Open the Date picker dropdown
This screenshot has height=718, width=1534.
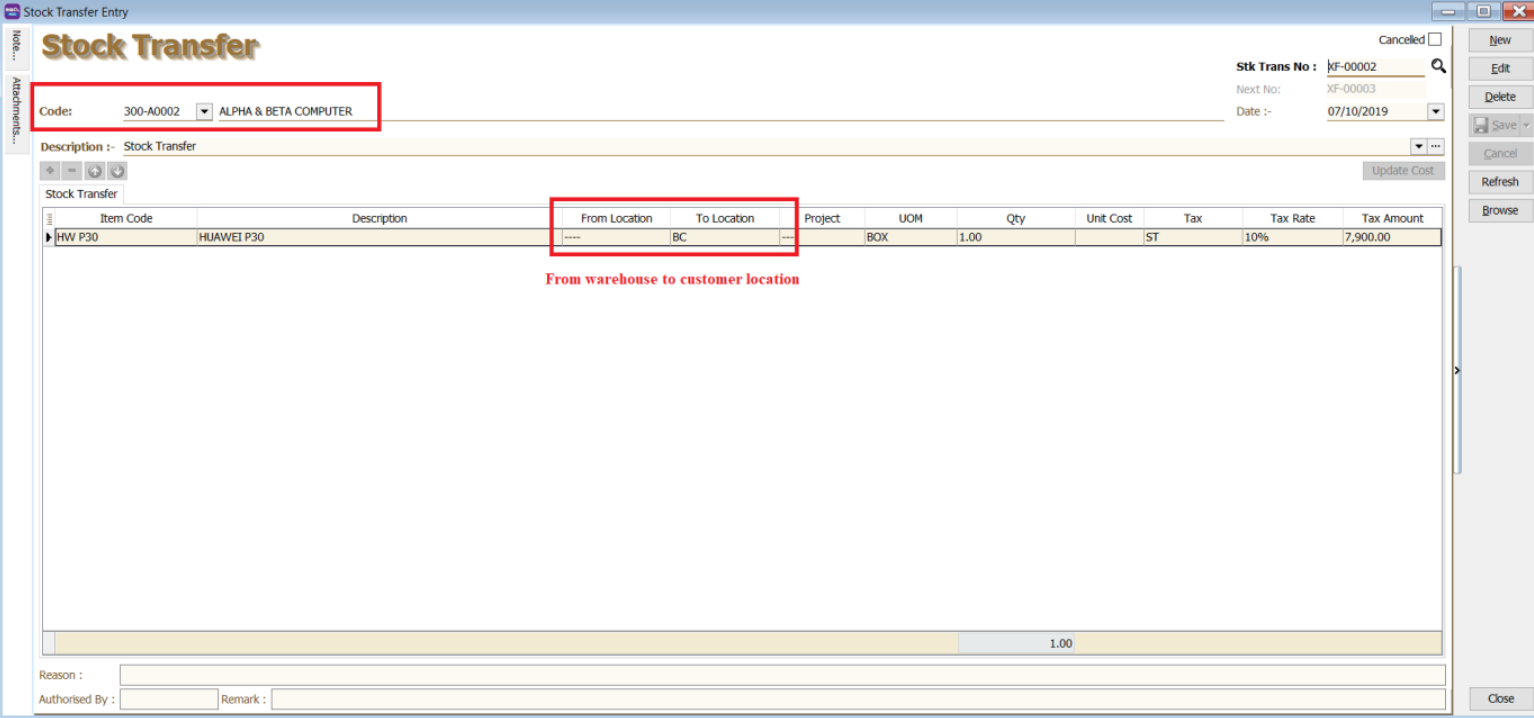[x=1436, y=112]
